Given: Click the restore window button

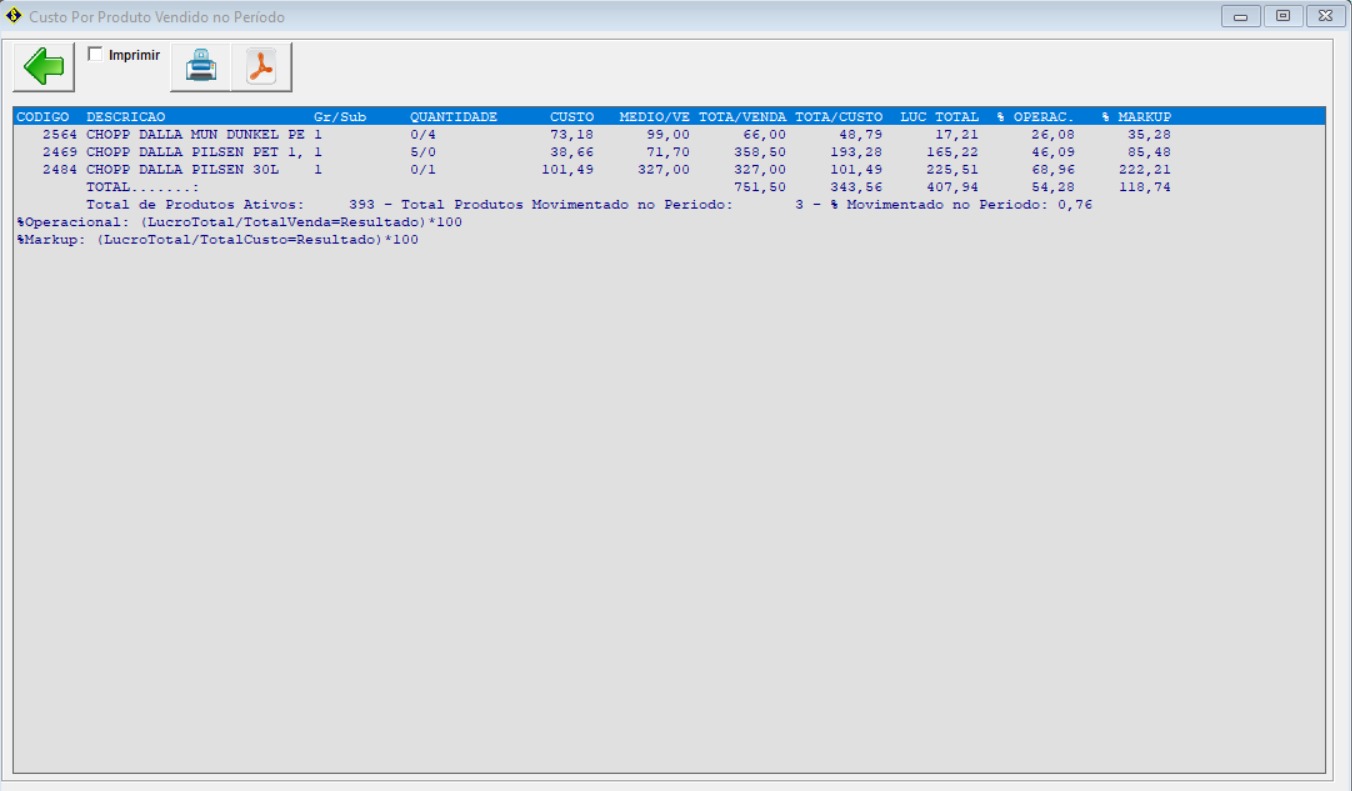Looking at the screenshot, I should 1283,16.
